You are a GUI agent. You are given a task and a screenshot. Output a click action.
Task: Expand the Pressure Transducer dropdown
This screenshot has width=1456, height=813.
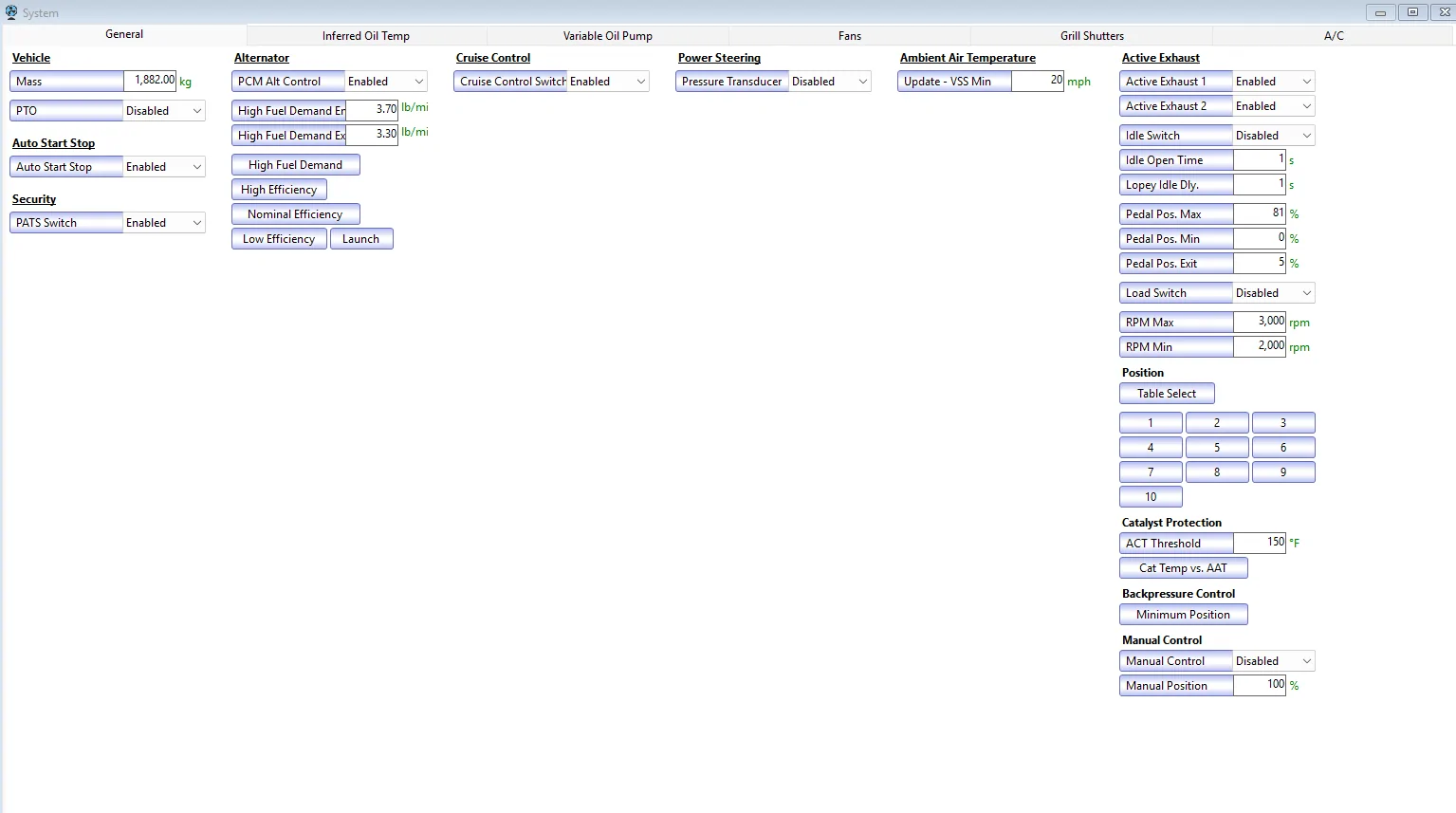[830, 82]
